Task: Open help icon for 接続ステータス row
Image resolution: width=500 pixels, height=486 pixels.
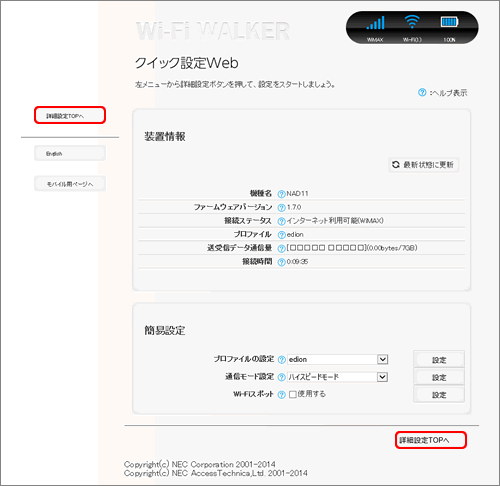Action: coord(281,221)
